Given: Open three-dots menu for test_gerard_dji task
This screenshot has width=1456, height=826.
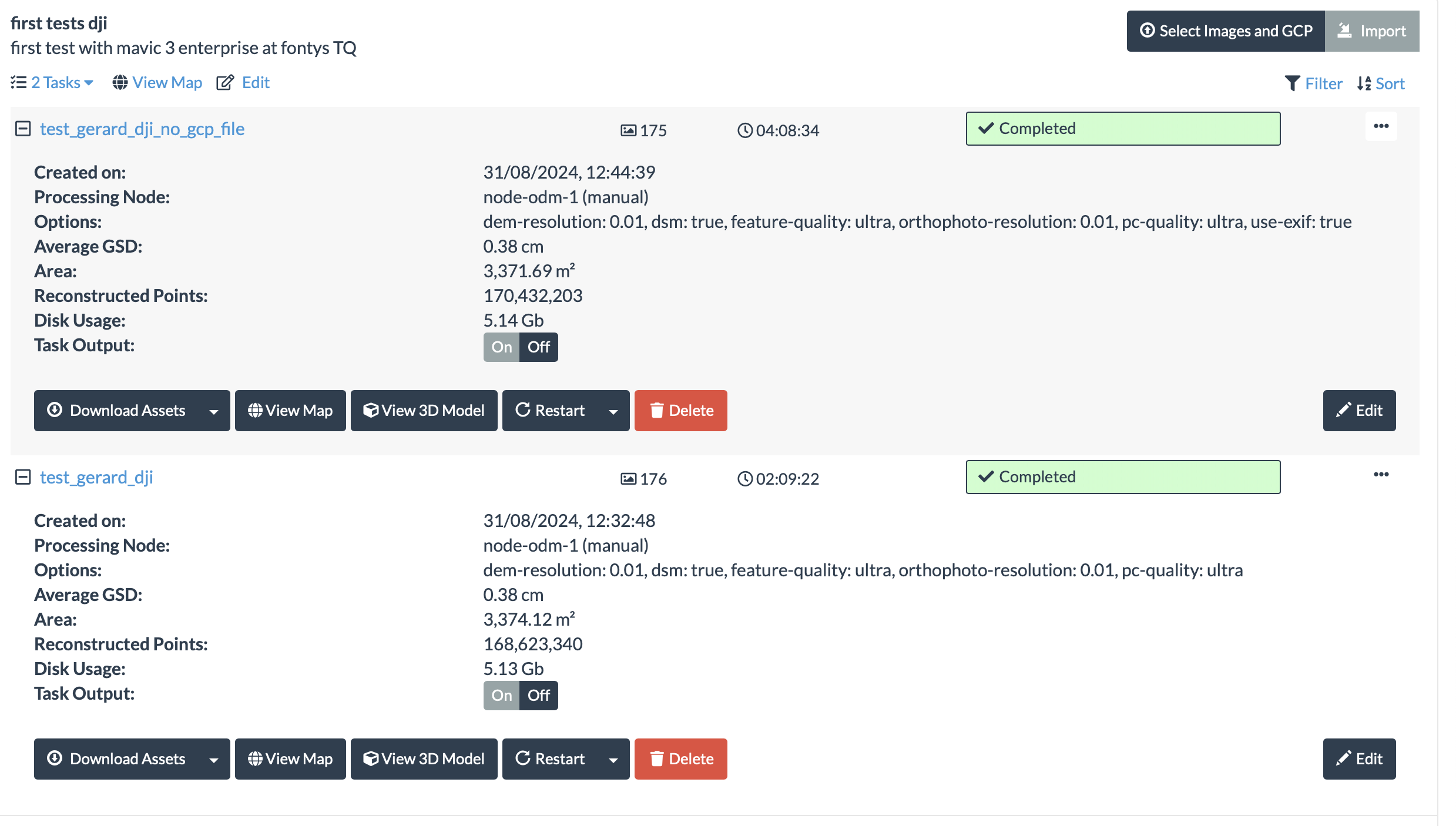Looking at the screenshot, I should point(1380,475).
